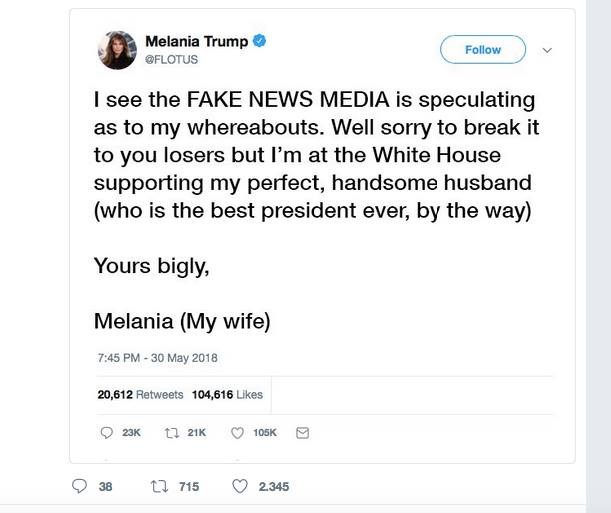Open the Melania Trump profile name link
611x513 pixels.
(196, 42)
